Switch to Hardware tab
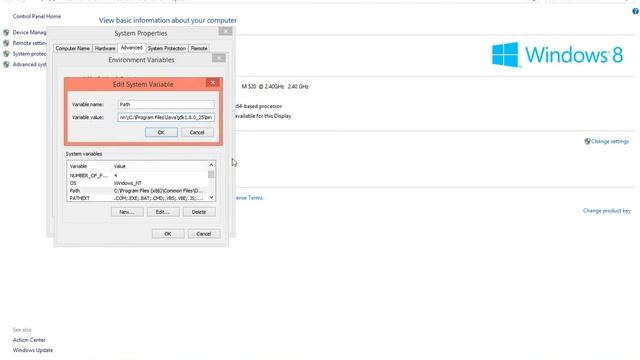This screenshot has height=360, width=640. pos(105,48)
